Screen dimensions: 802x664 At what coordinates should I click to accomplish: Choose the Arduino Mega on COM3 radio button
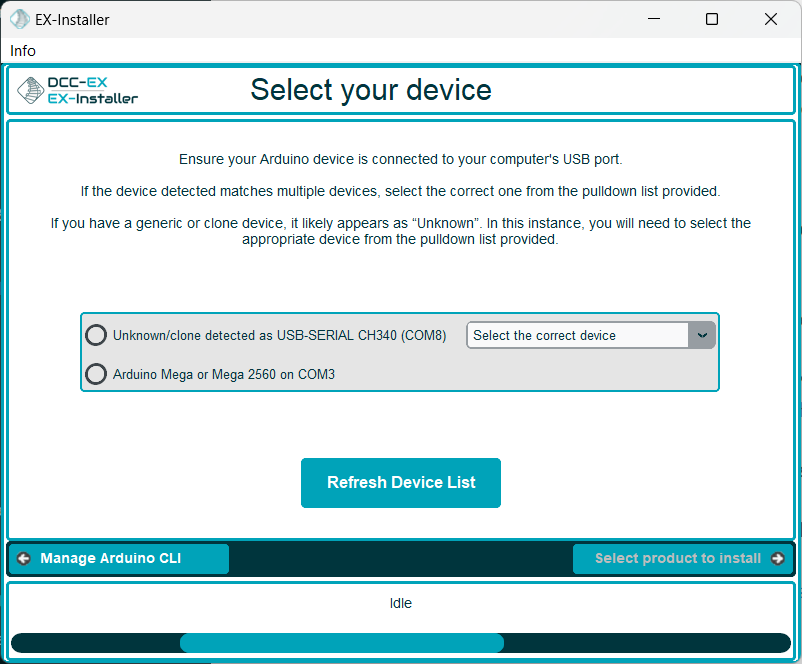coord(96,374)
